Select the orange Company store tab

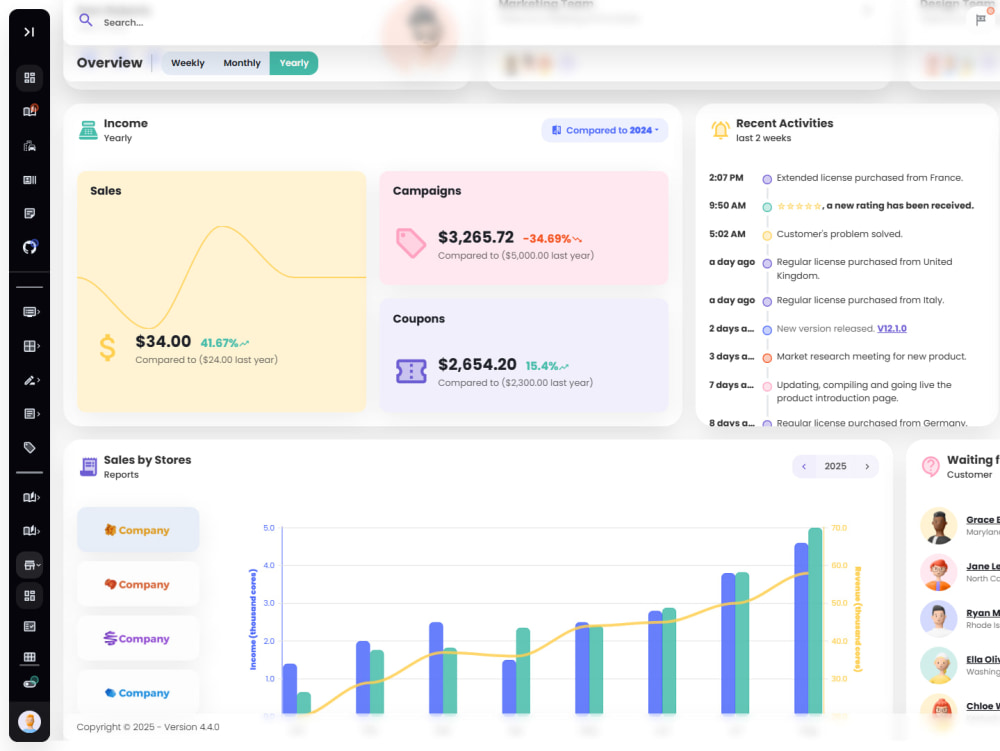(138, 530)
